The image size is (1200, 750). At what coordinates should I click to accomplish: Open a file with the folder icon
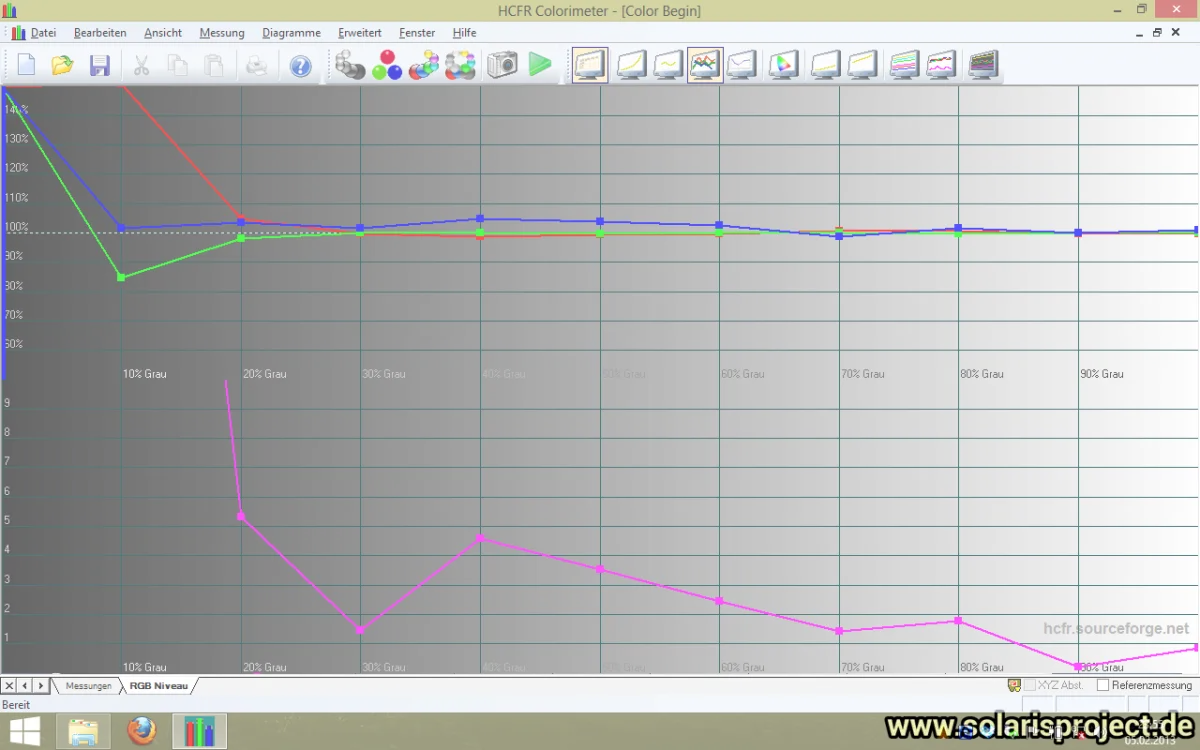pos(62,65)
